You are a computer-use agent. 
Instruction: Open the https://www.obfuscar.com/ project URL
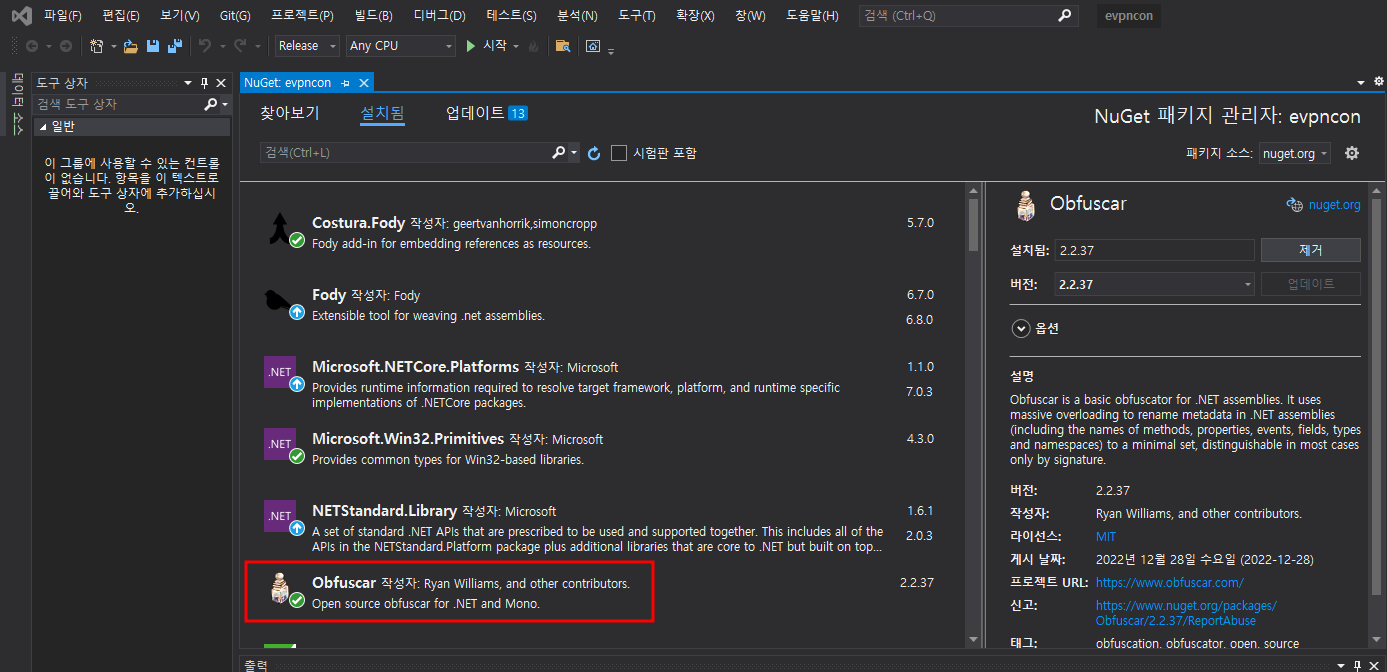(x=1169, y=582)
